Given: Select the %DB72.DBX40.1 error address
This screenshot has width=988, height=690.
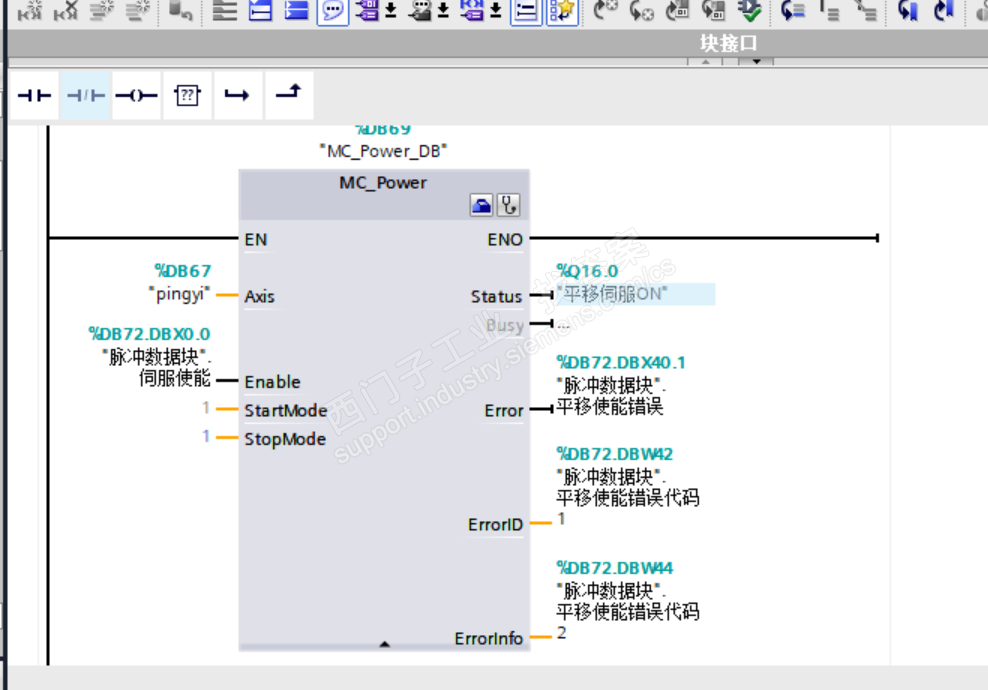Looking at the screenshot, I should click(621, 362).
